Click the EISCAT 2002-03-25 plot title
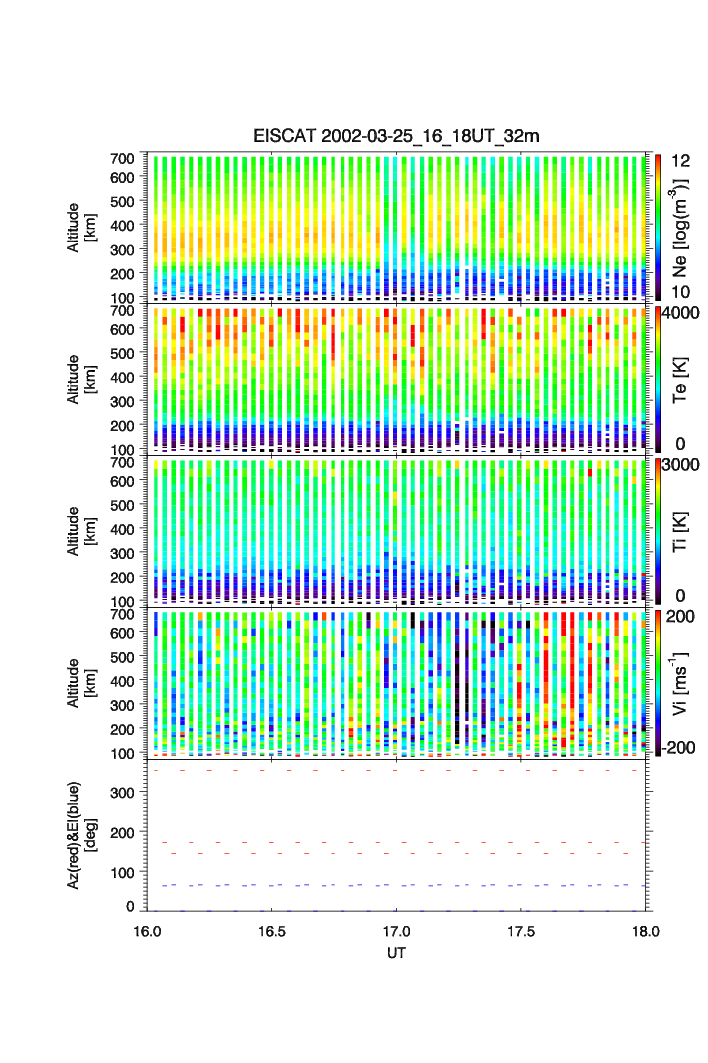The width and height of the screenshot is (708, 1063). click(397, 136)
